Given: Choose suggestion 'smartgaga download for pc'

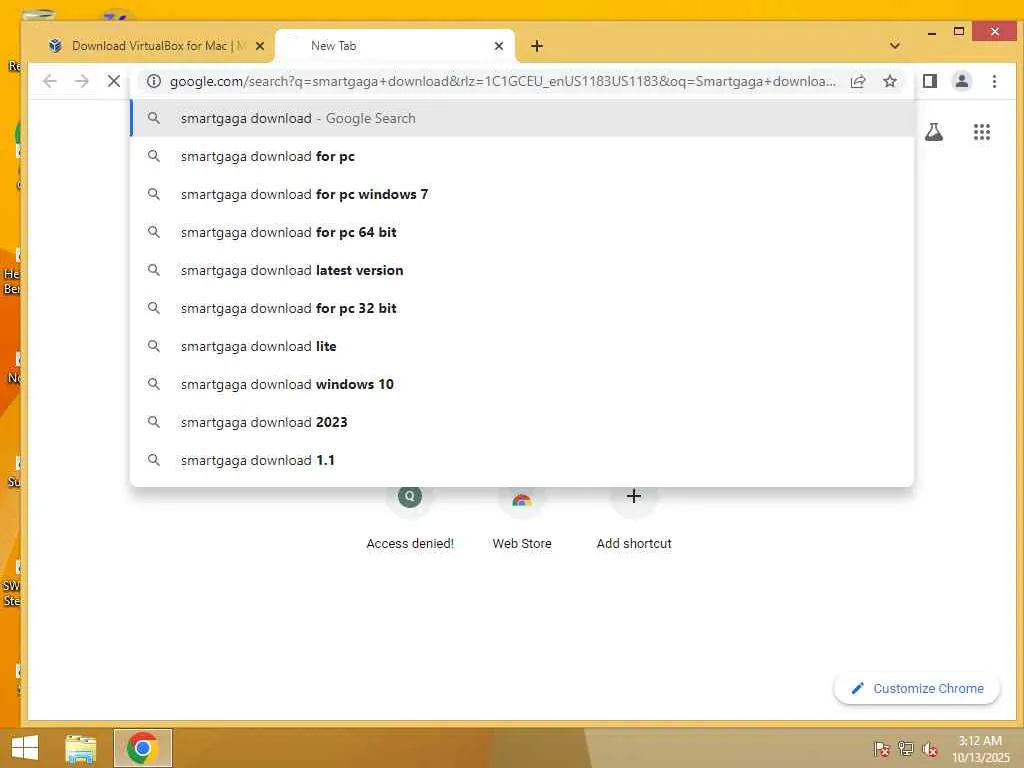Looking at the screenshot, I should coord(522,156).
